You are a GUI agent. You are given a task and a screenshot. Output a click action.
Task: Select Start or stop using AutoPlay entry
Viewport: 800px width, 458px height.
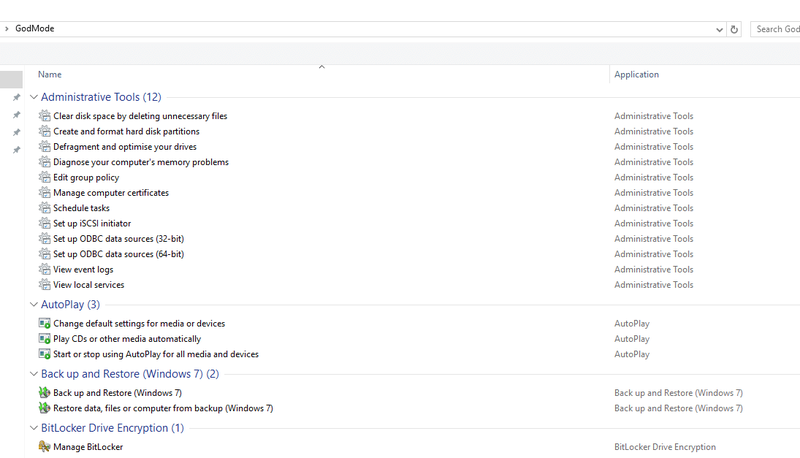tap(156, 354)
